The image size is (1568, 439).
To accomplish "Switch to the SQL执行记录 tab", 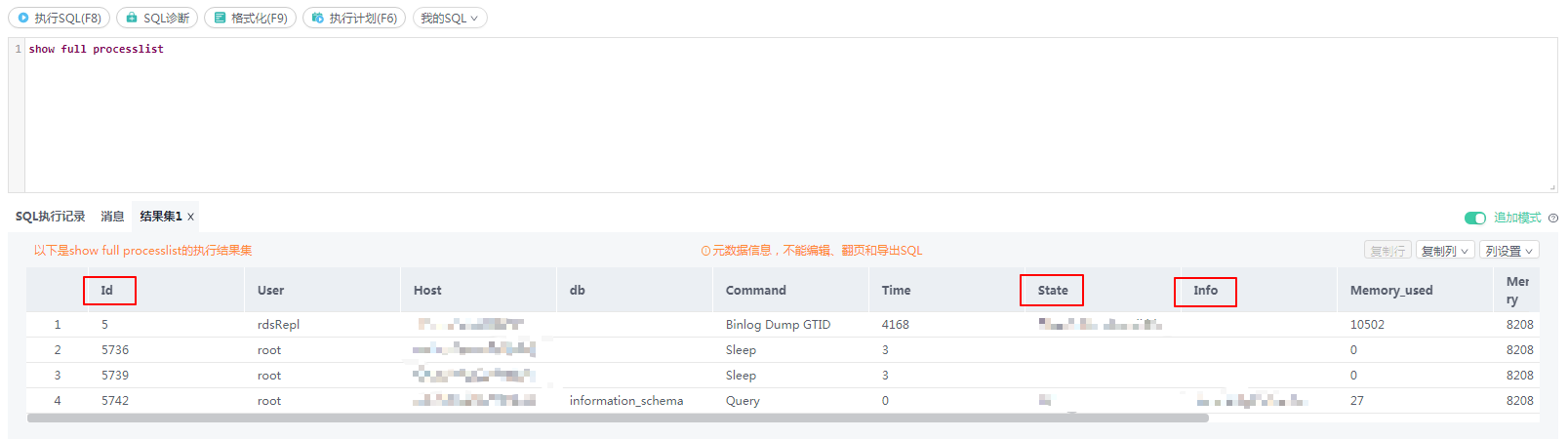I will coord(50,217).
